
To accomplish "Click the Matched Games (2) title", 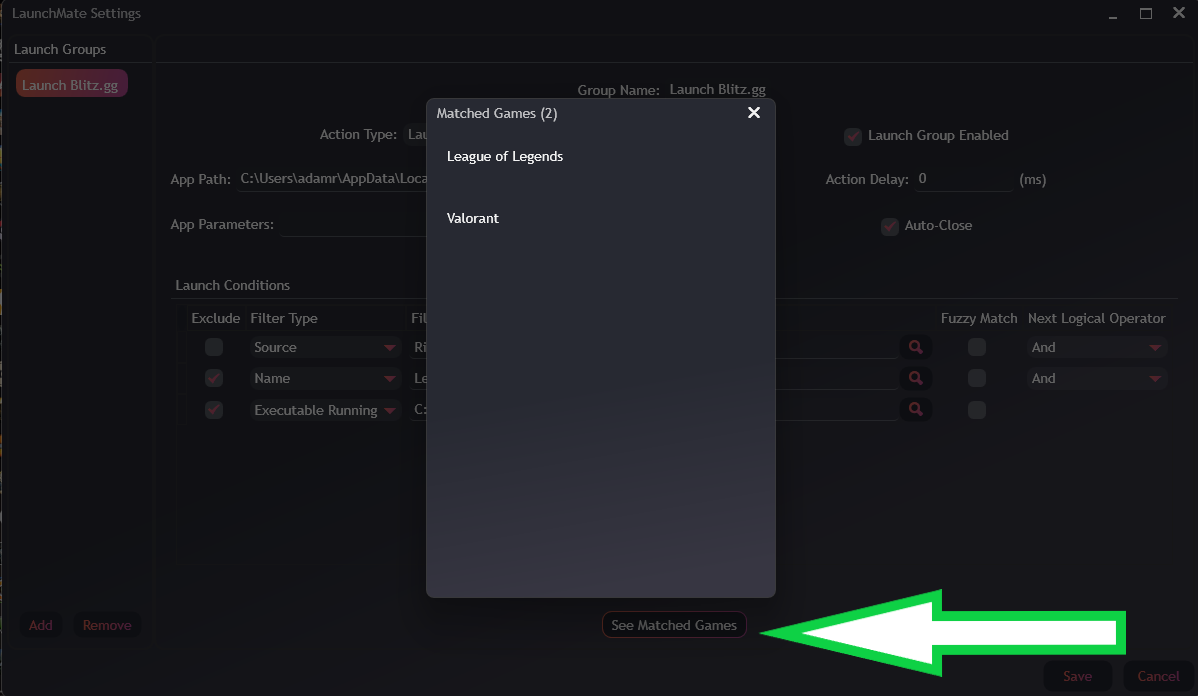I will pyautogui.click(x=497, y=114).
